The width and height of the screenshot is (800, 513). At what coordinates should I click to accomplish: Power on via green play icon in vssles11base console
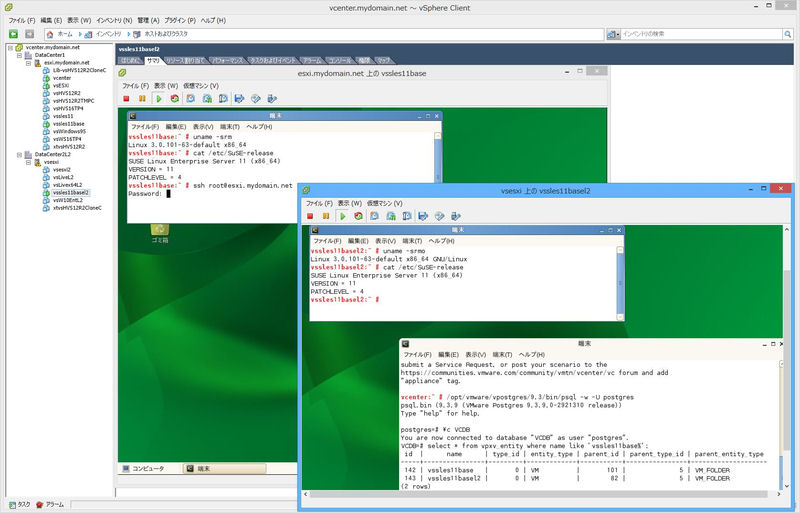(x=159, y=99)
